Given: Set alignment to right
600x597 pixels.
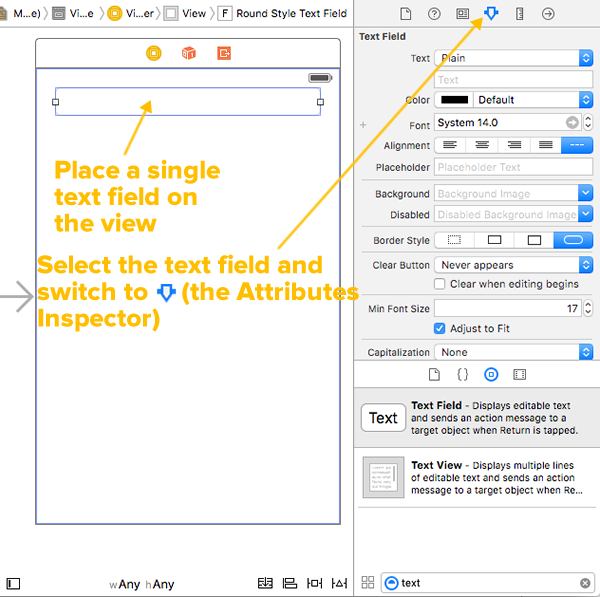Looking at the screenshot, I should click(514, 145).
